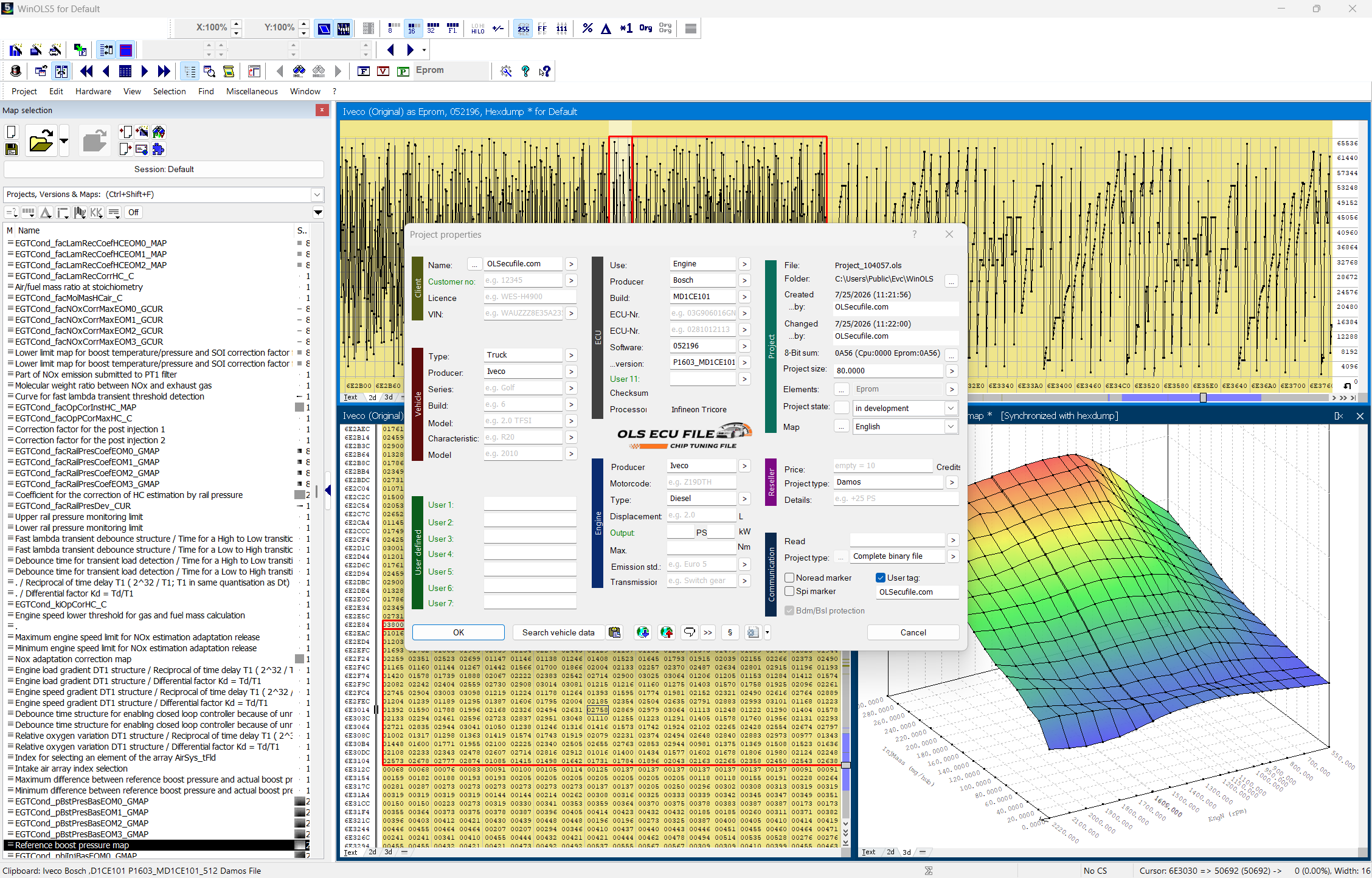Viewport: 1372px width, 878px height.
Task: Open the Project menu
Action: 24,91
